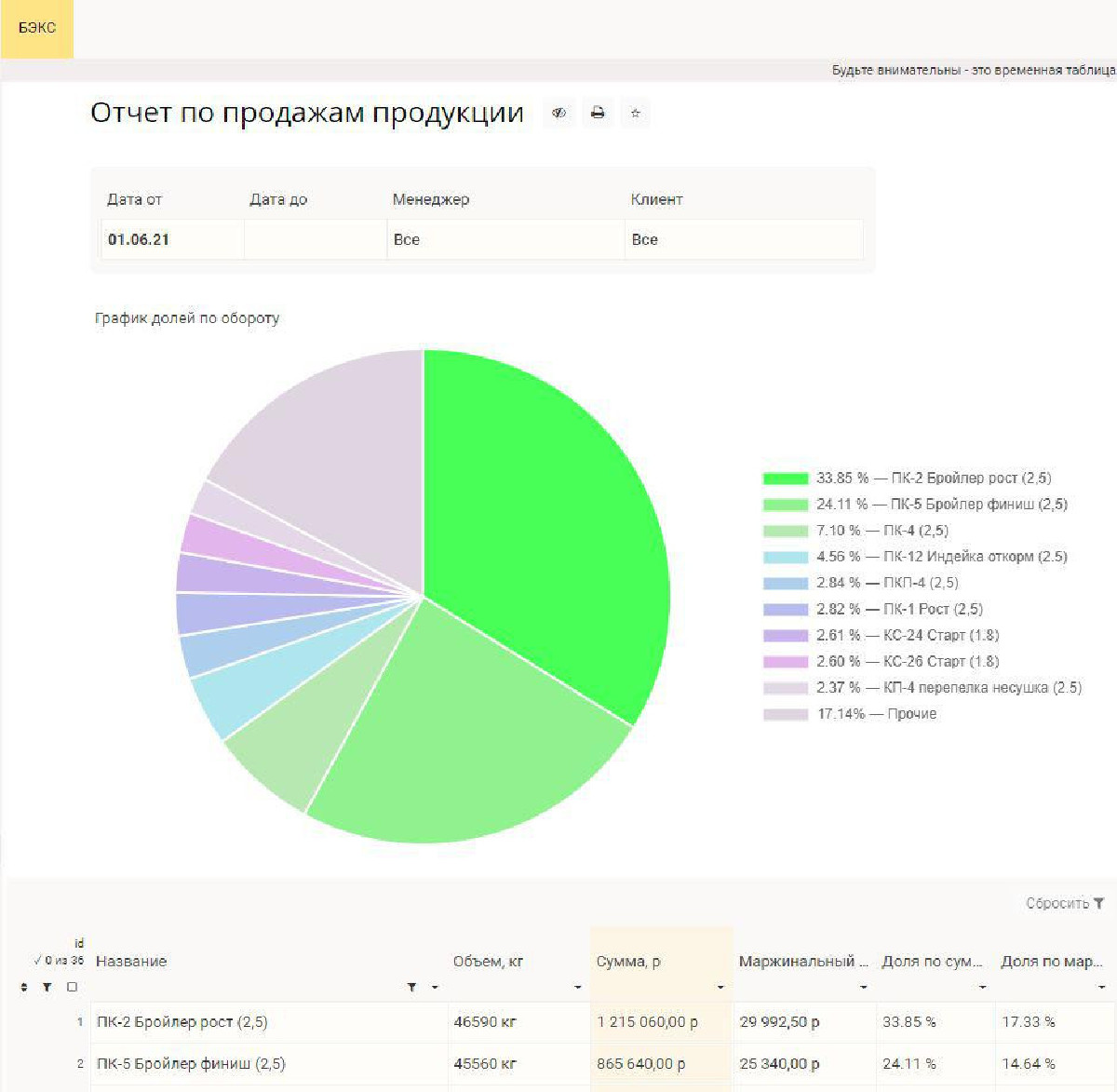Click filter funnel icon in id column

point(47,987)
